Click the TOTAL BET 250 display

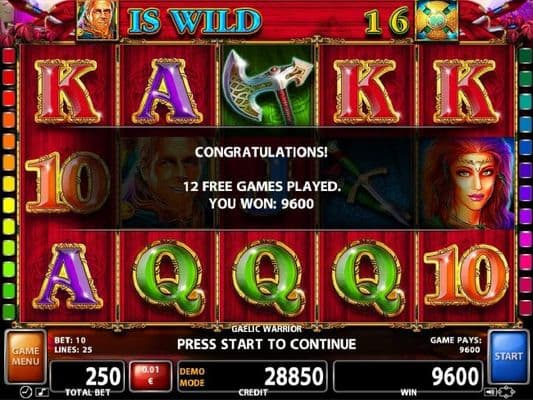[x=87, y=376]
